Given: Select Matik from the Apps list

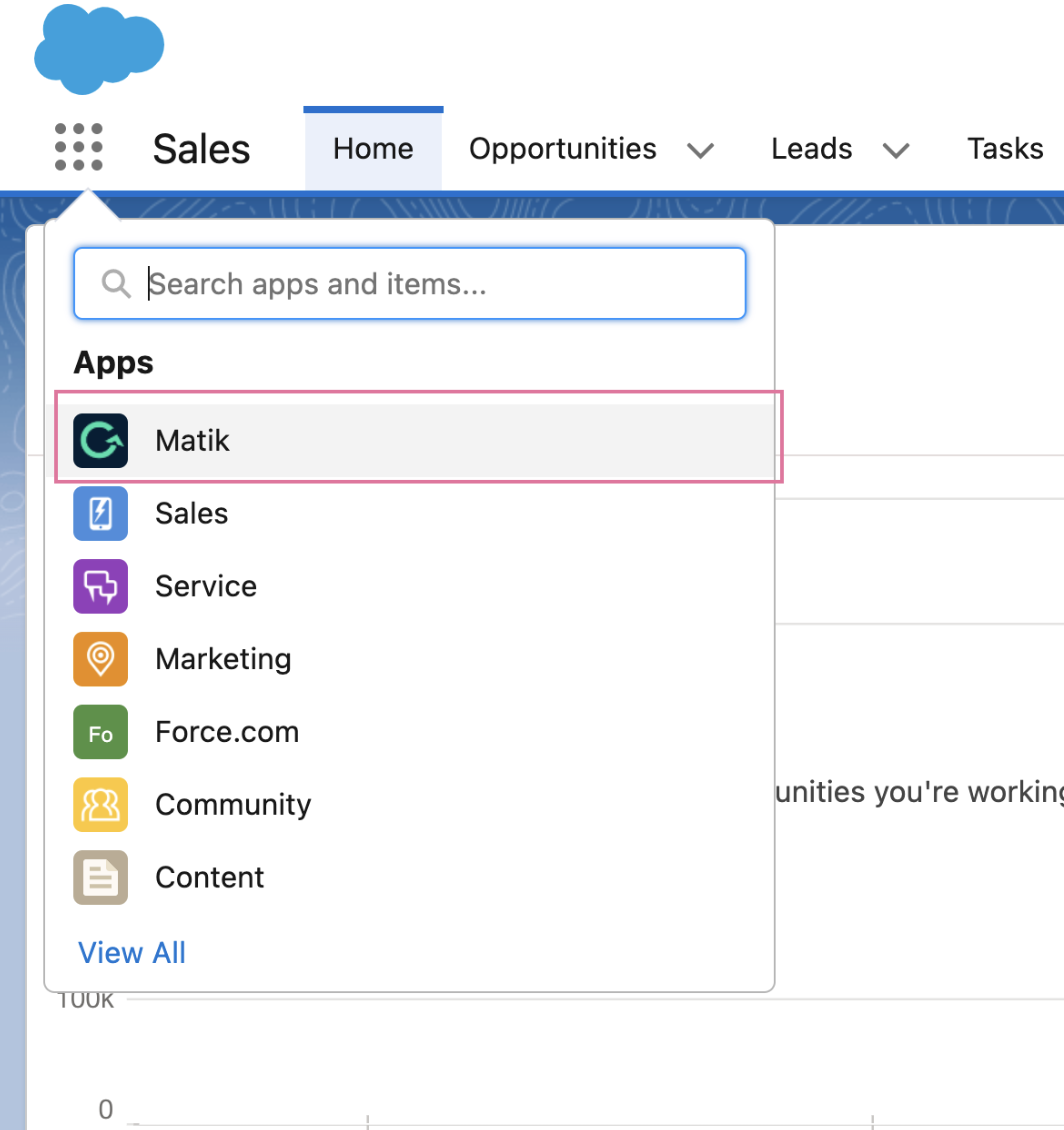Looking at the screenshot, I should click(x=410, y=440).
